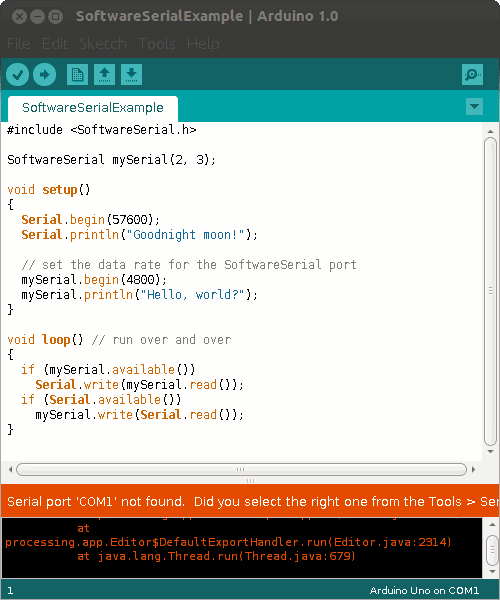Click the Verify checkmark button
Viewport: 500px width, 600px height.
coord(18,74)
